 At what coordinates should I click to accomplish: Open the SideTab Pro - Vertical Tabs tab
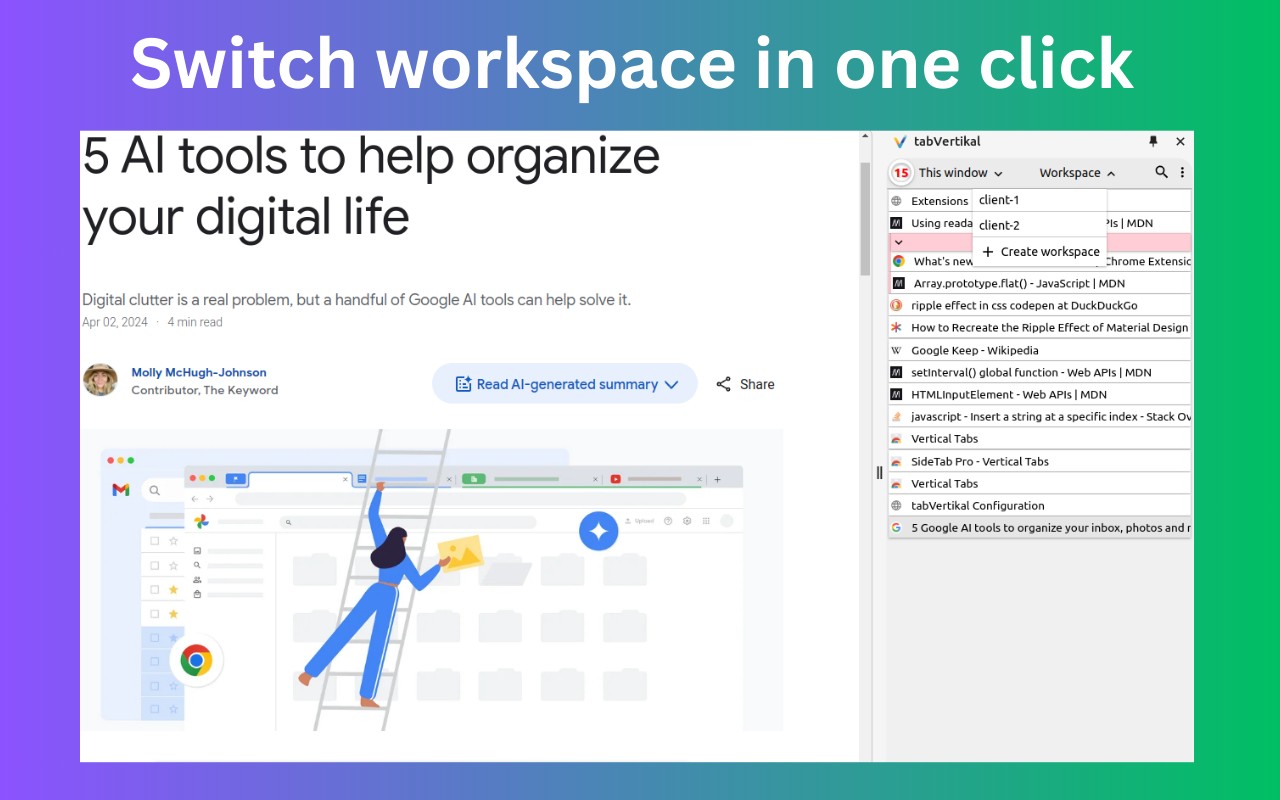(x=1040, y=461)
